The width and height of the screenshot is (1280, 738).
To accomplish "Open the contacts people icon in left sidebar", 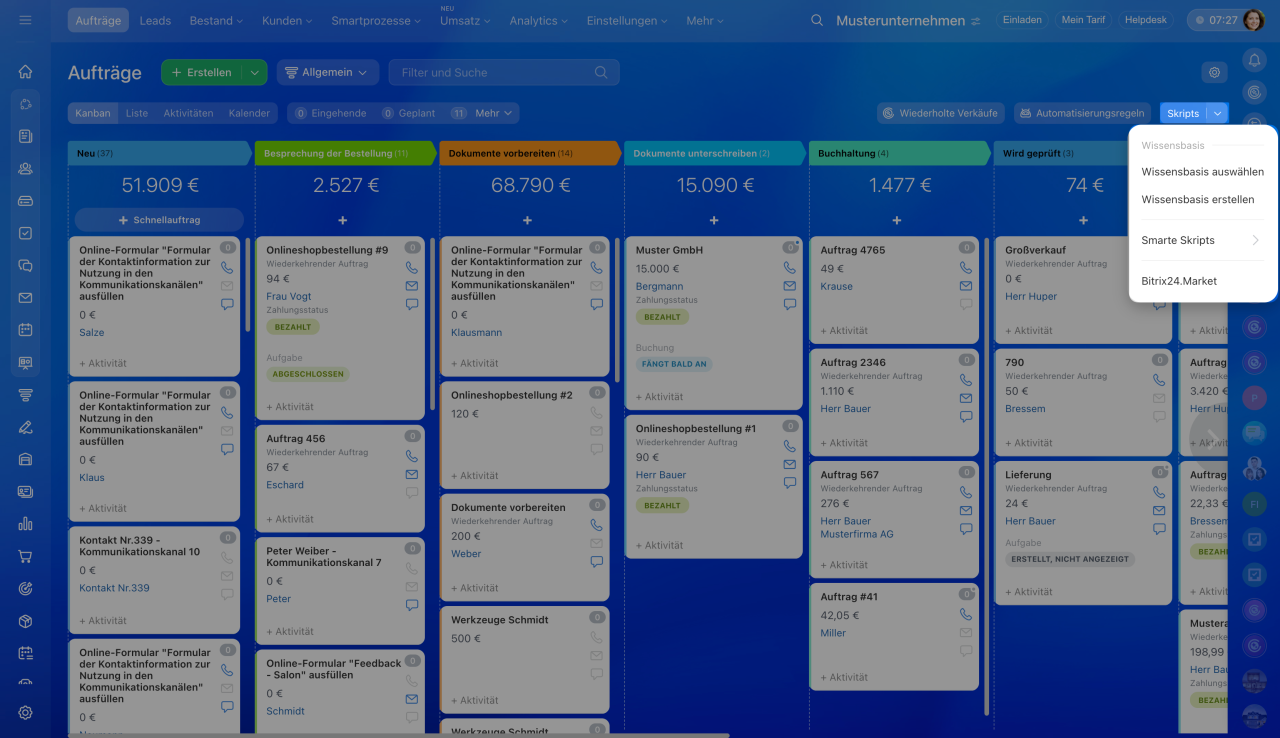I will pos(25,169).
